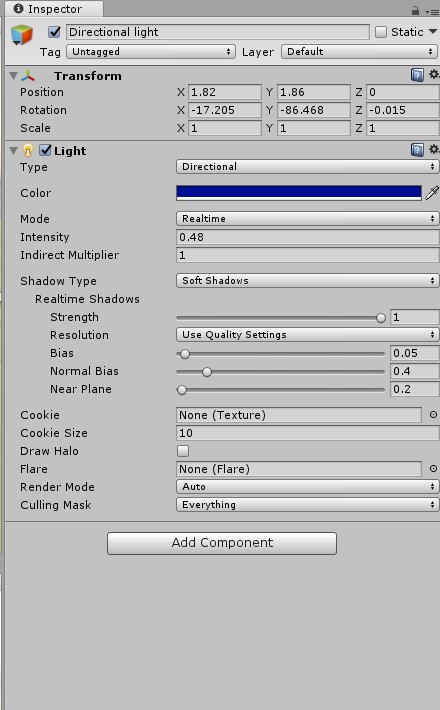
Task: Open the light Type dropdown
Action: (x=307, y=167)
